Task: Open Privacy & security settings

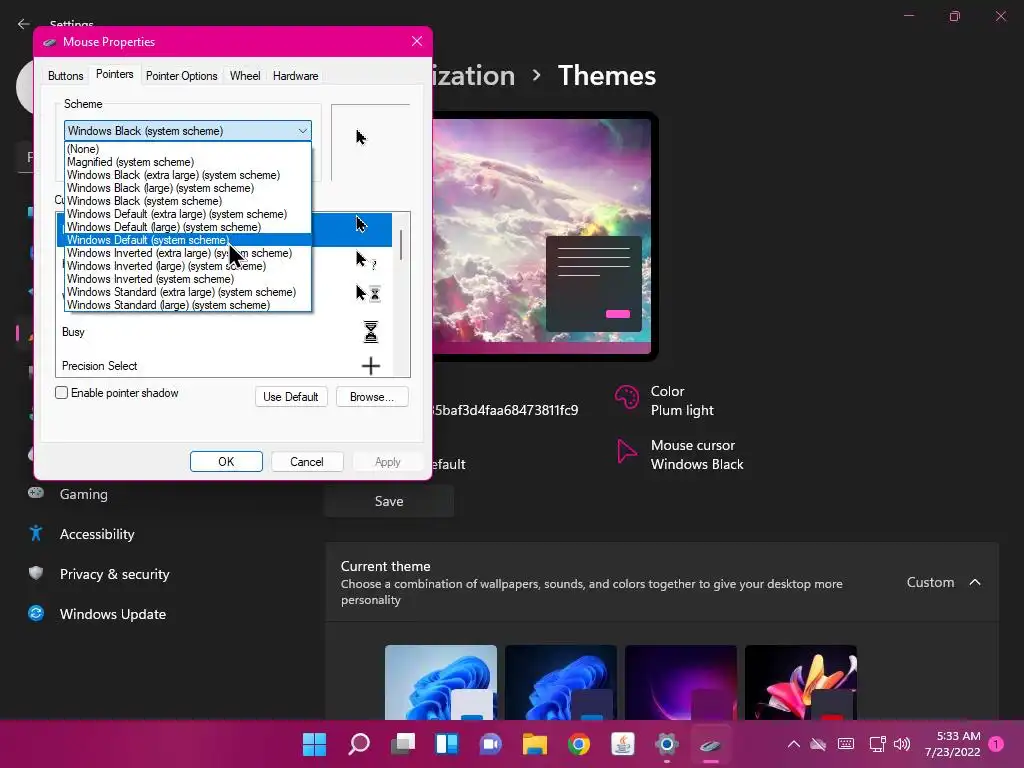Action: pyautogui.click(x=114, y=574)
